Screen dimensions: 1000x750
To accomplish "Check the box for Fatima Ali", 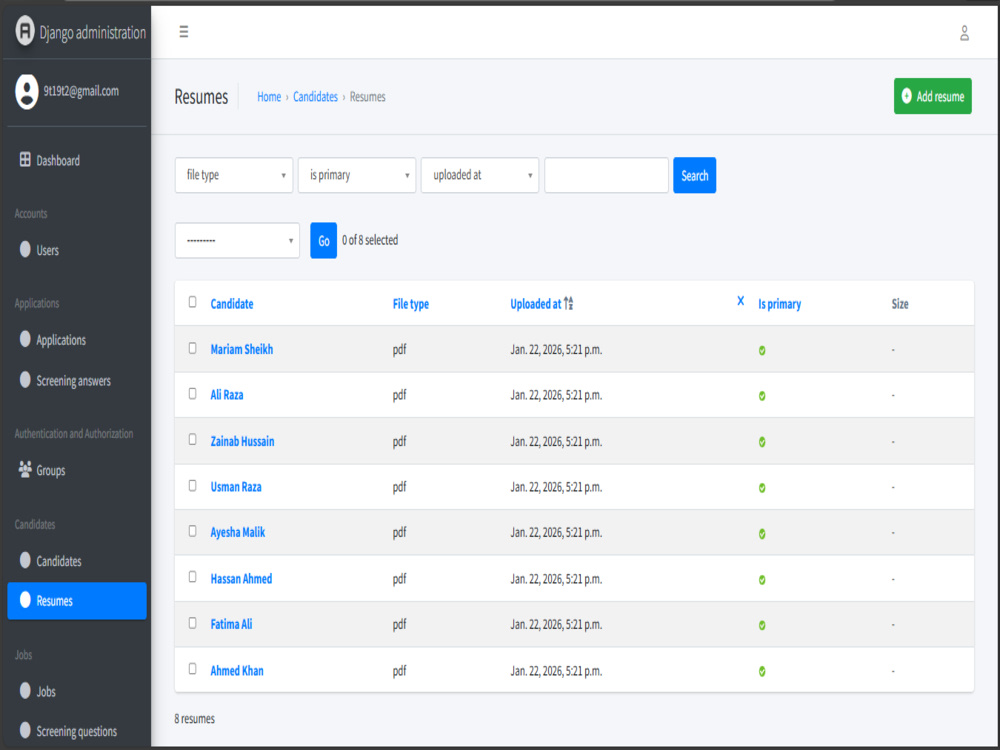I will [x=193, y=623].
